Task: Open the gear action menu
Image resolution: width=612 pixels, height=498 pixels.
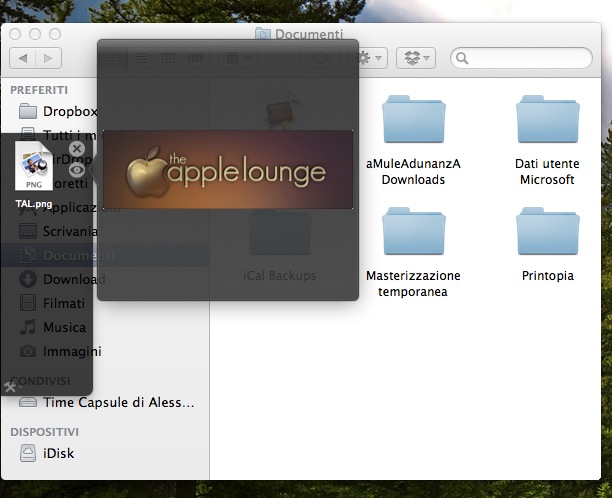Action: (x=370, y=58)
